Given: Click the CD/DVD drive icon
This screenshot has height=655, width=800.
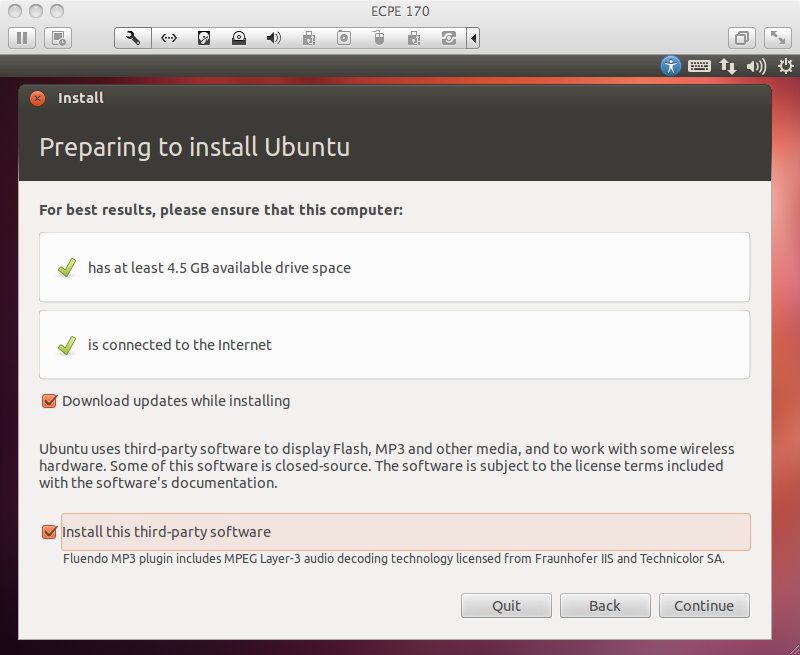Looking at the screenshot, I should [x=238, y=38].
